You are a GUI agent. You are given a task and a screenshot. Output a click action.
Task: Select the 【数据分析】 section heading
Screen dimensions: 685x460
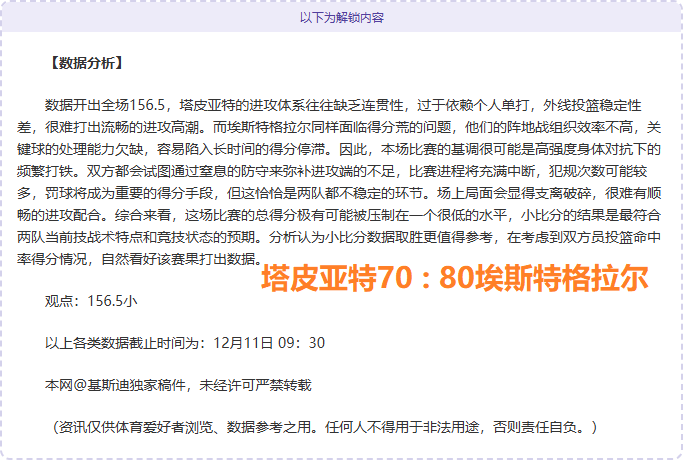85,64
